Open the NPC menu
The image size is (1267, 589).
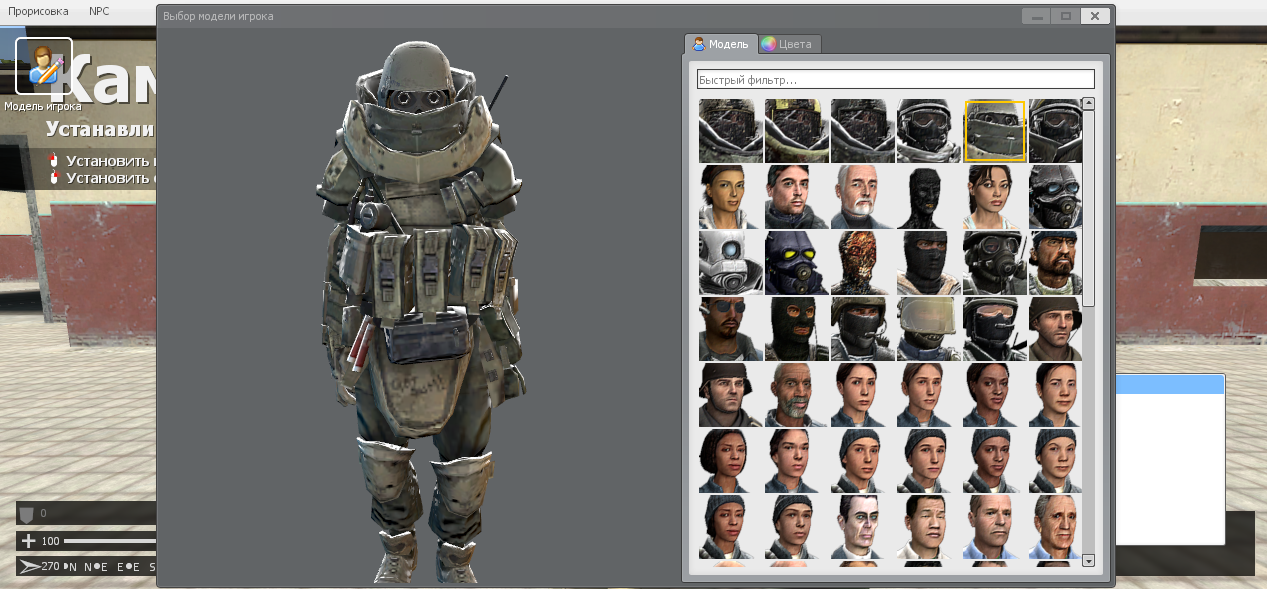(97, 11)
